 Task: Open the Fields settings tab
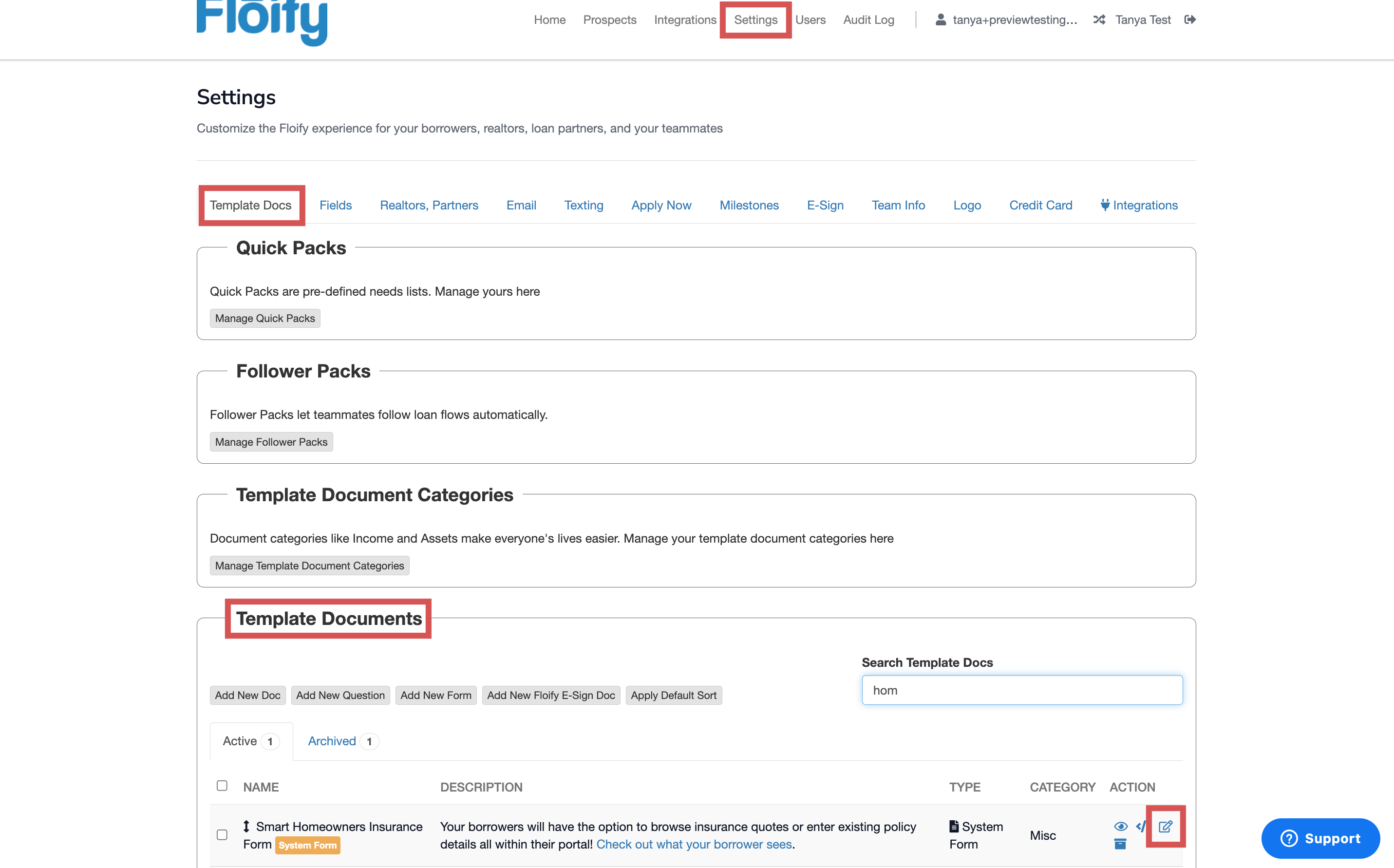pos(335,205)
